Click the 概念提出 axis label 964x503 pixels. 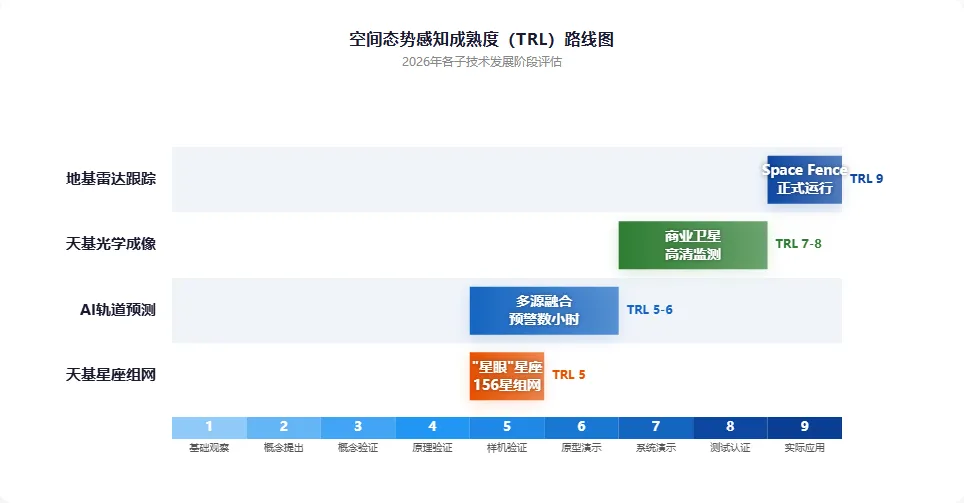pos(283,448)
